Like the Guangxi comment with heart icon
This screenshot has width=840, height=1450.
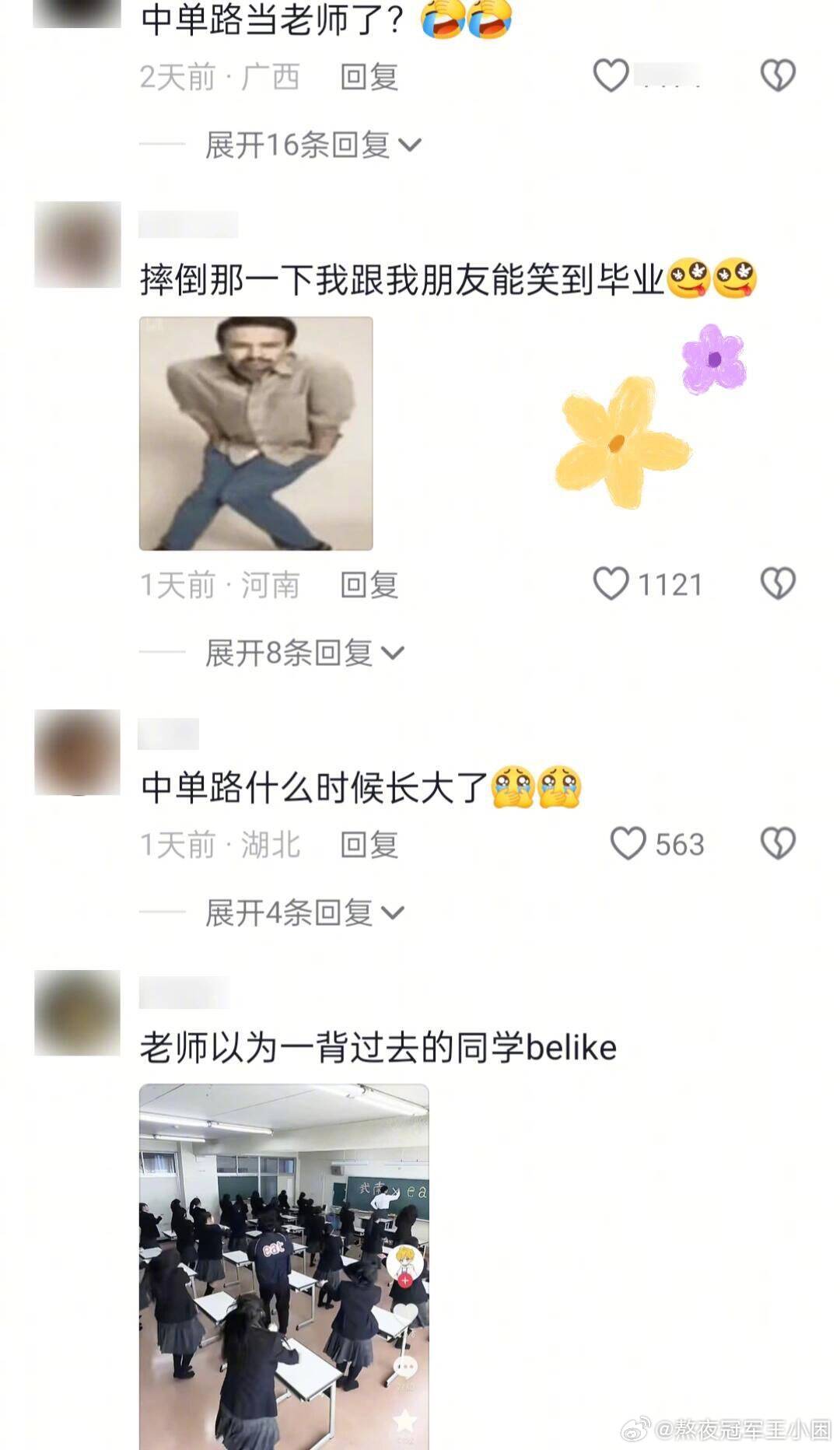tap(611, 76)
